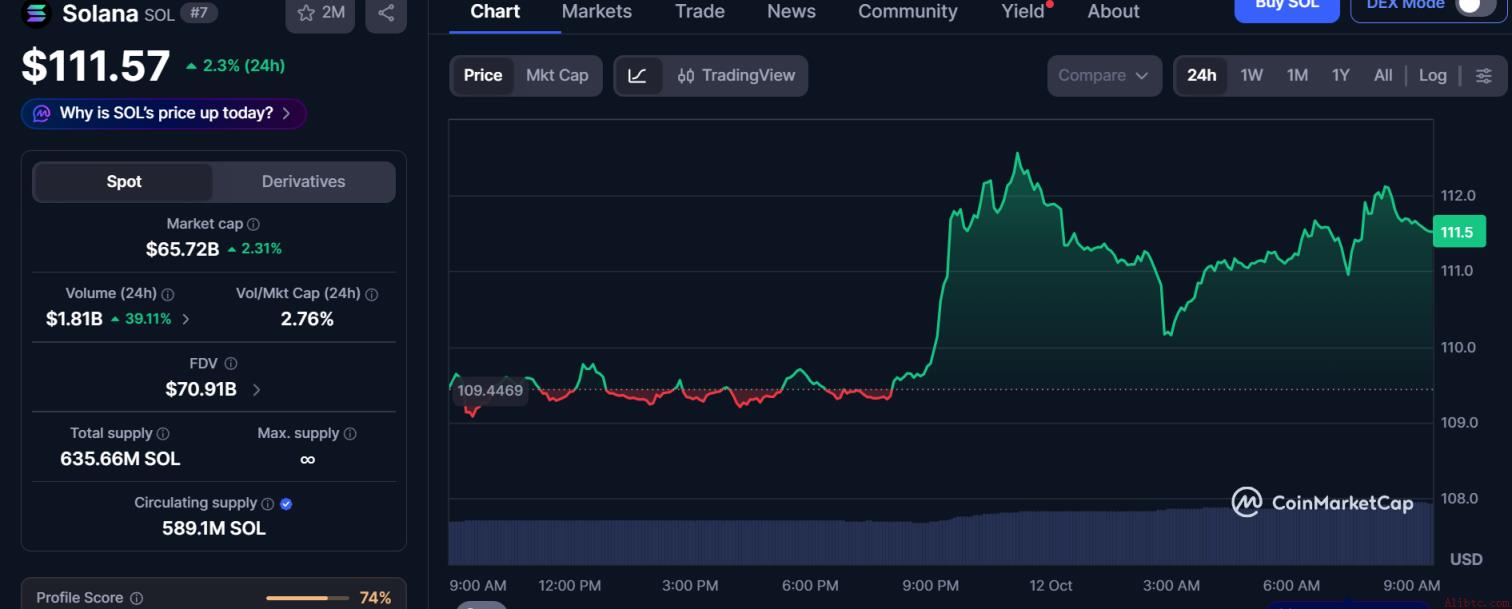Click the Market cap info icon
Viewport: 1512px width, 609px height.
click(254, 225)
